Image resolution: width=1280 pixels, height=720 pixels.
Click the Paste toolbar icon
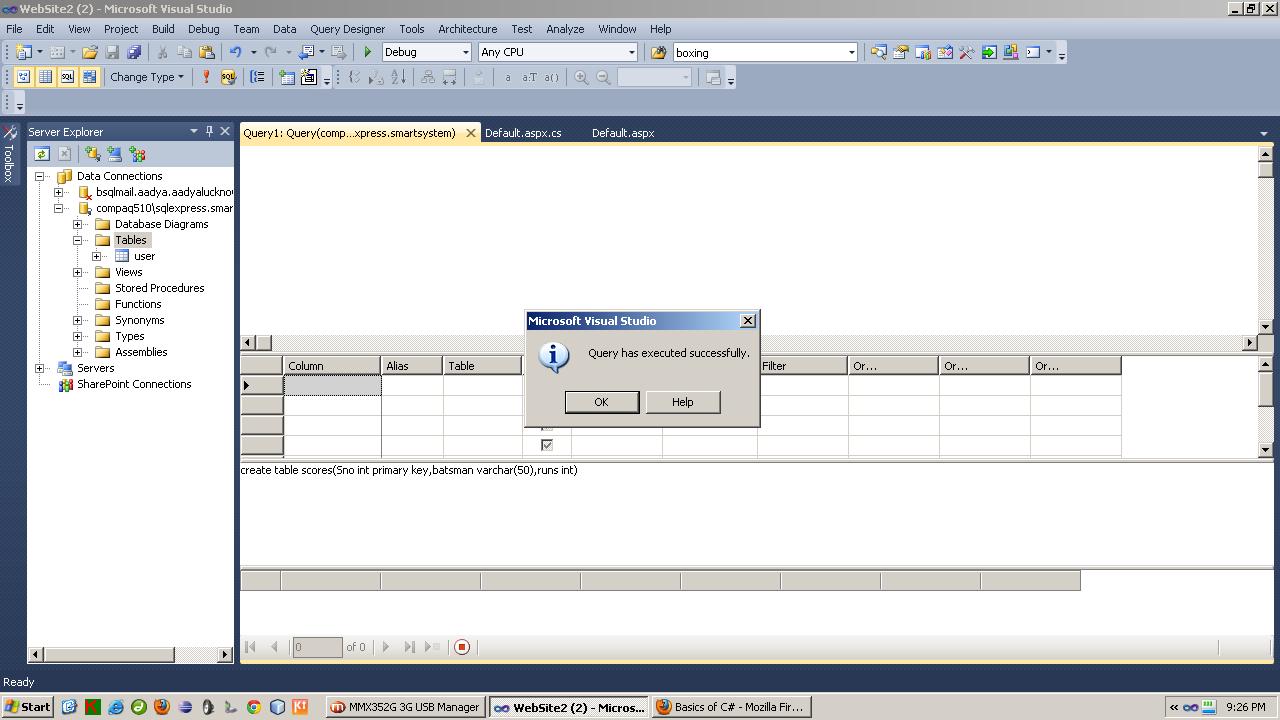pos(207,52)
